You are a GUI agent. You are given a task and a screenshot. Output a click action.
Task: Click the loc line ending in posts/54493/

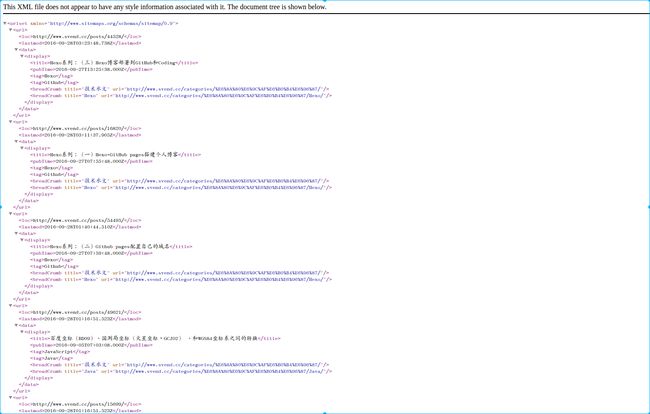80,221
